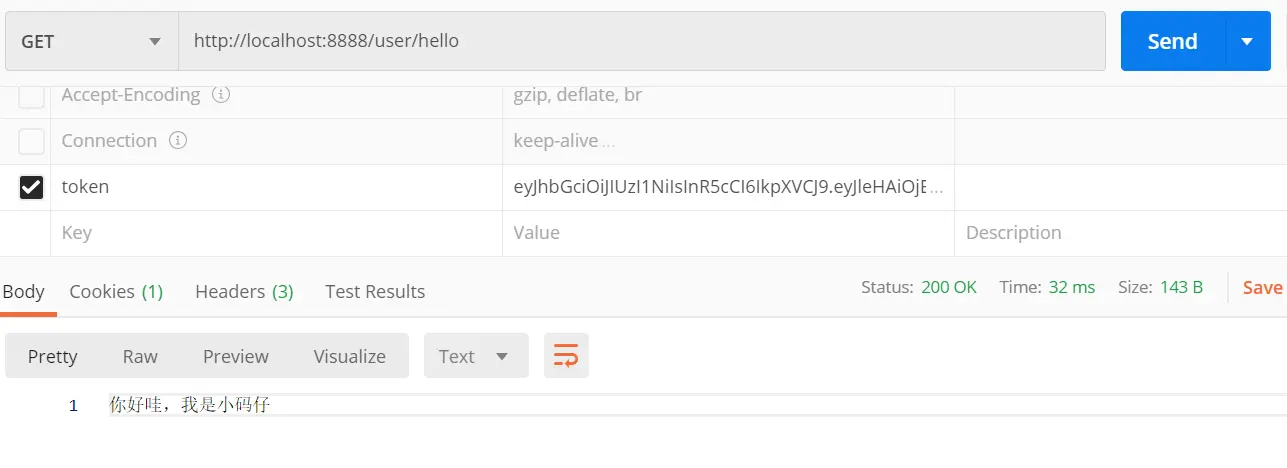Click the info icon next to Connection

178,141
